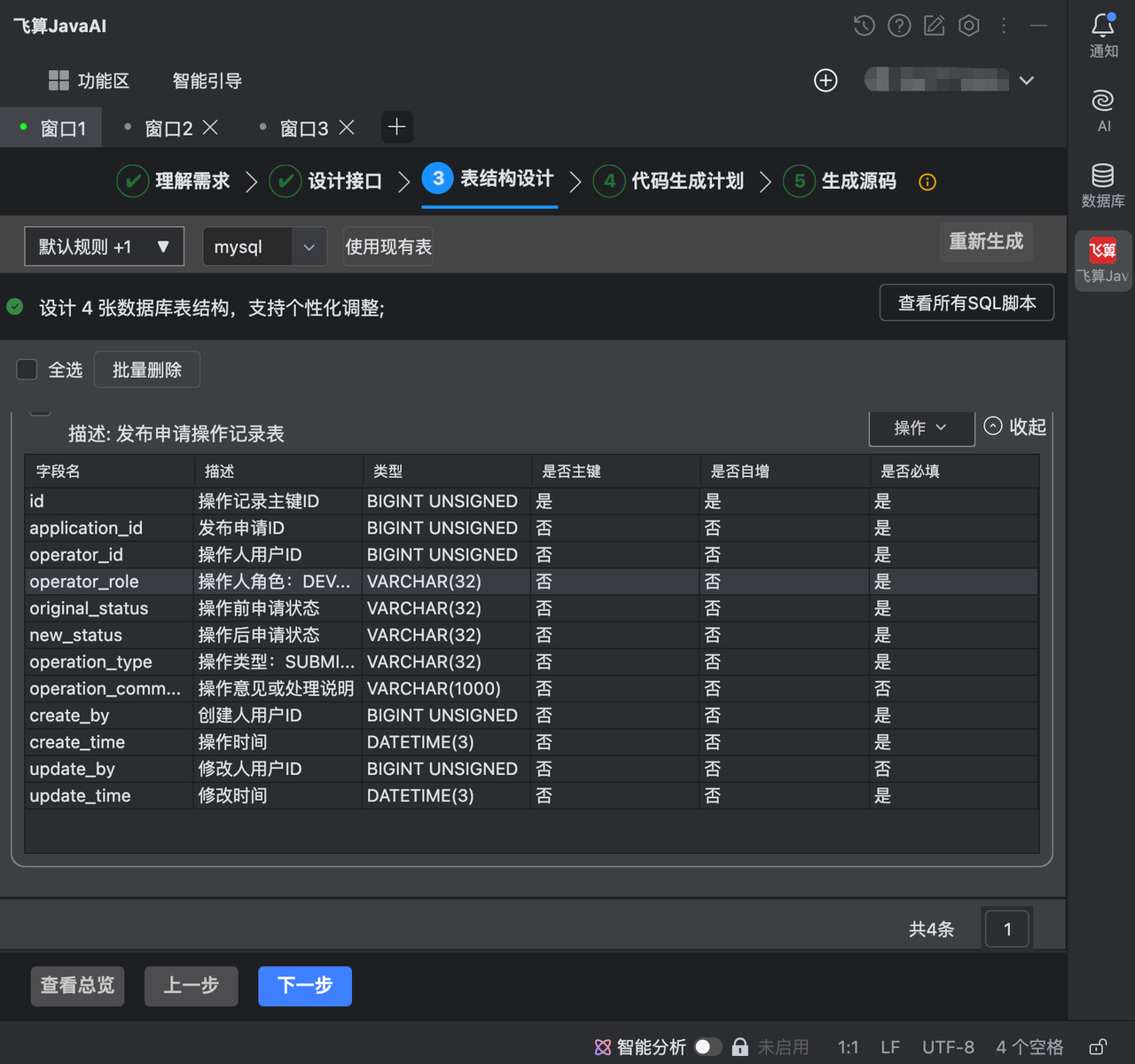The width and height of the screenshot is (1135, 1064).
Task: Change the LF line ending selector
Action: (890, 1047)
